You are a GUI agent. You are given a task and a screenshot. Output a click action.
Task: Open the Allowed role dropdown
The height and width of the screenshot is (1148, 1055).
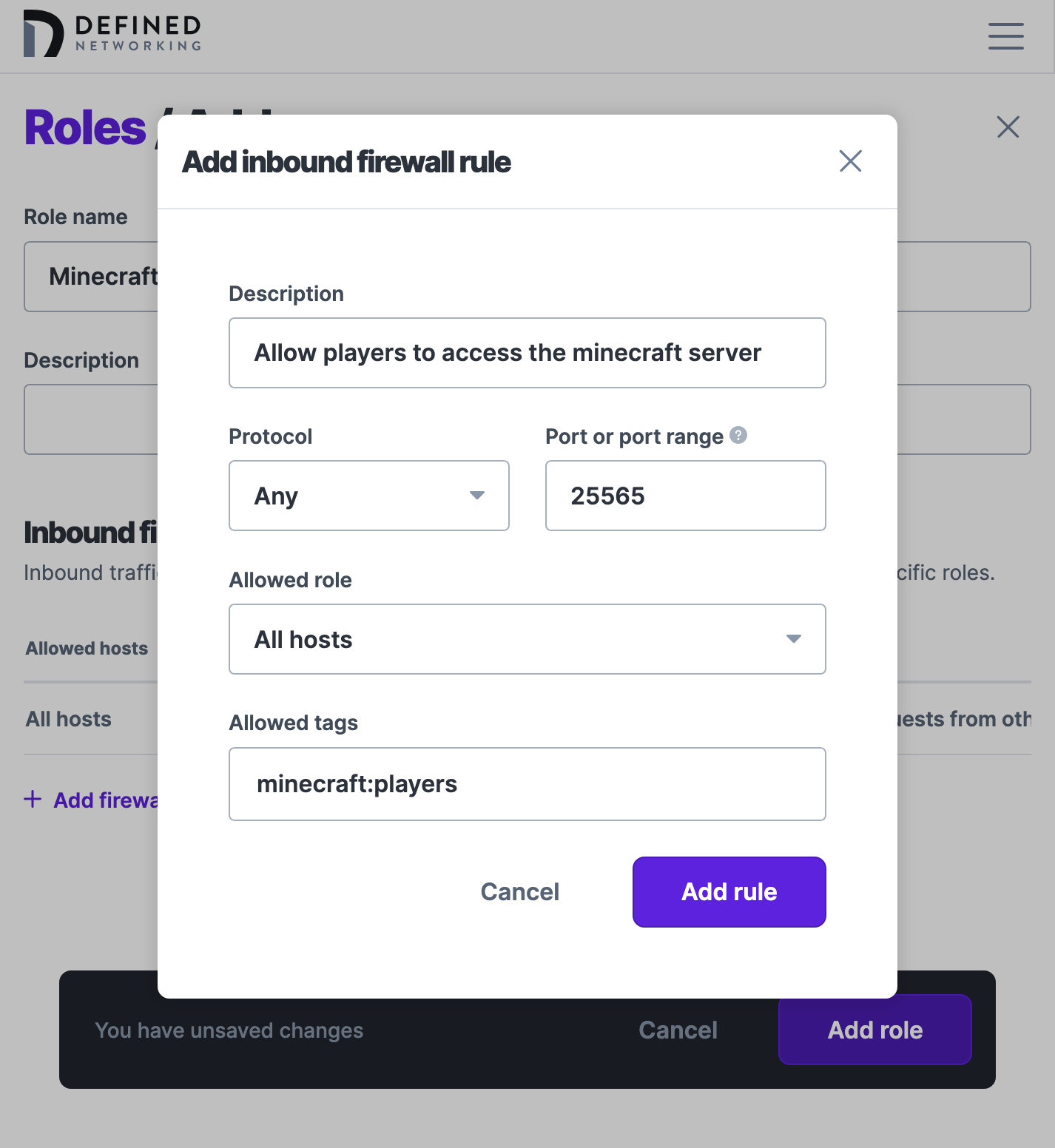click(x=527, y=639)
